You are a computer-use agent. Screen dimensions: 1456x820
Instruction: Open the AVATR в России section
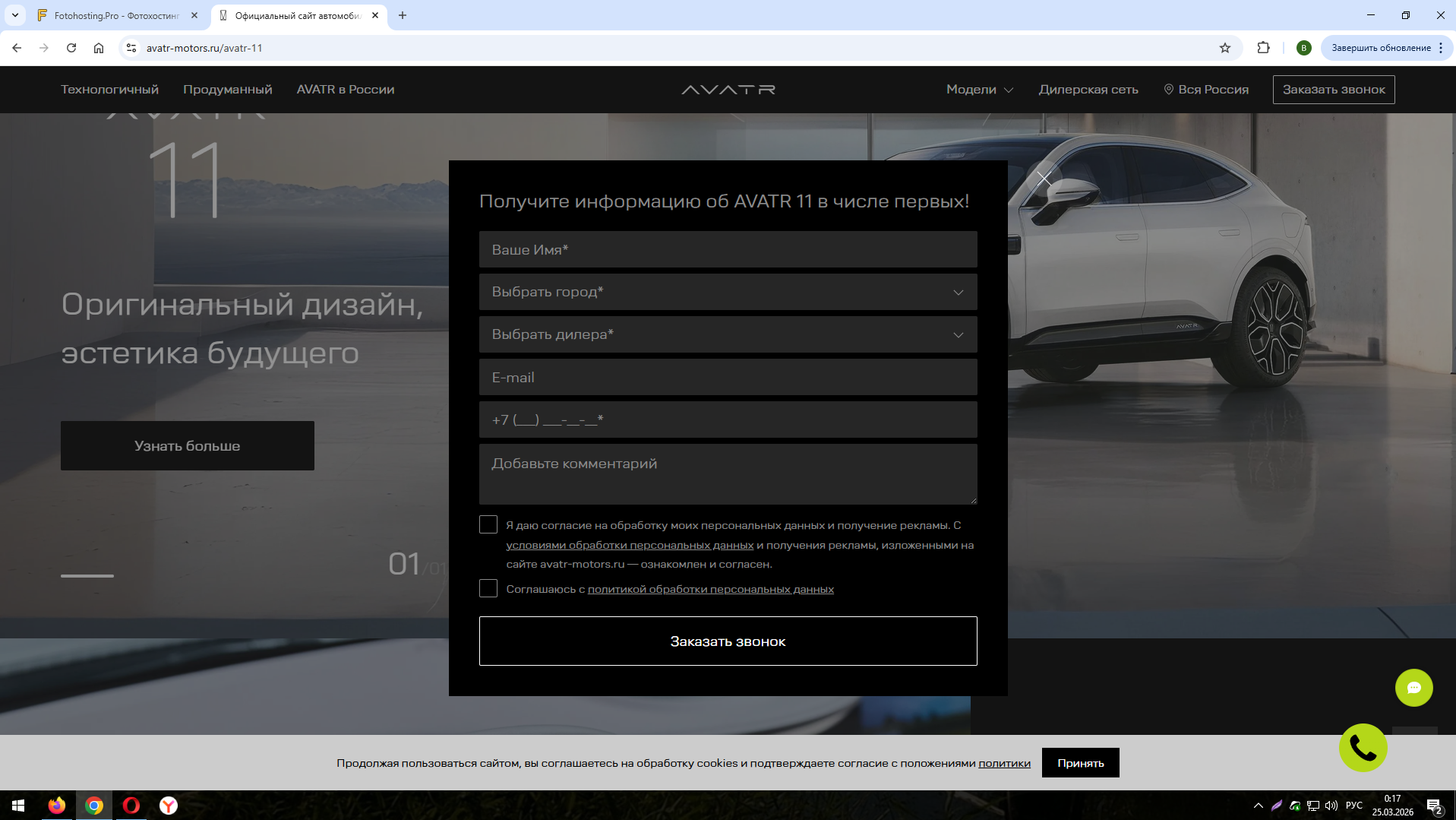point(346,90)
